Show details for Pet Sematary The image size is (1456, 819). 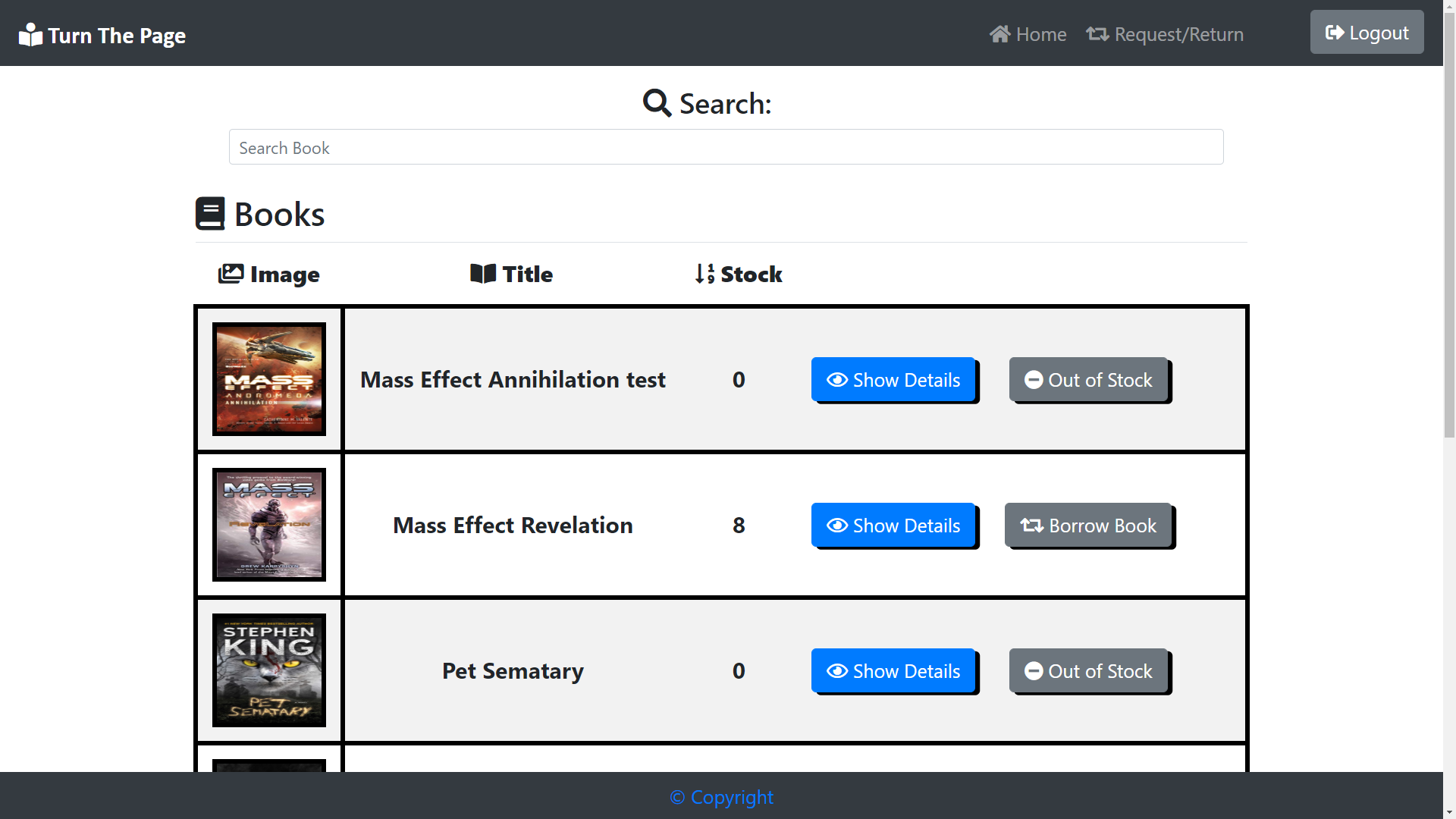tap(893, 671)
